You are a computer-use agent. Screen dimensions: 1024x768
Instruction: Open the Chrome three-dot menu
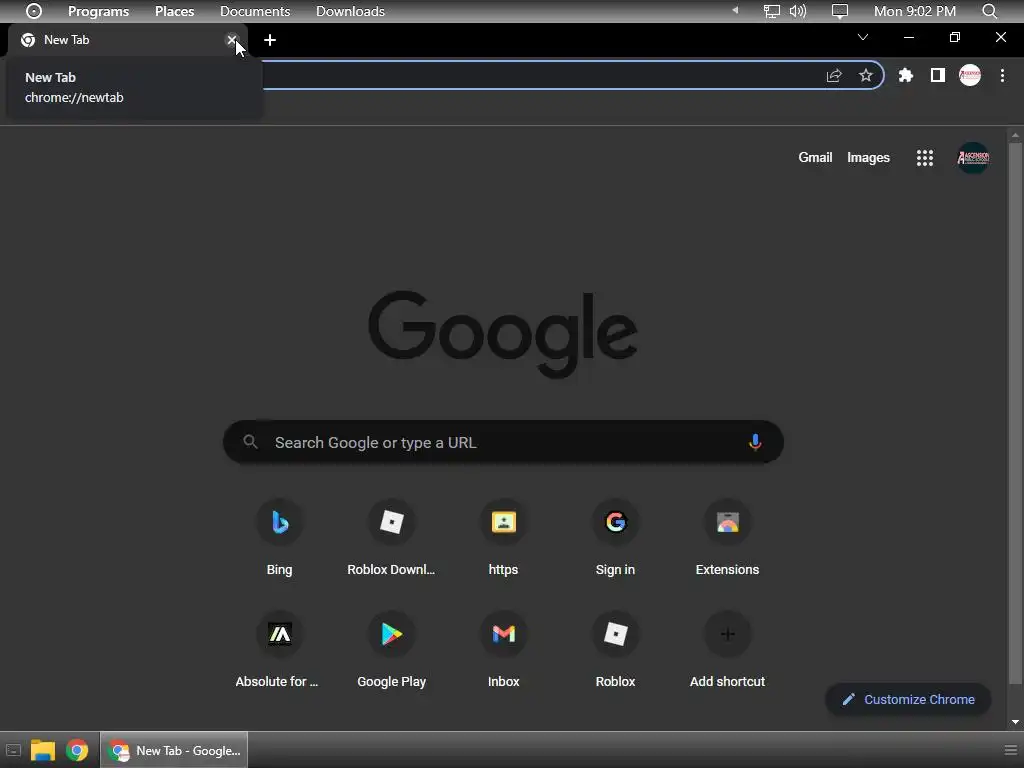tap(1002, 75)
